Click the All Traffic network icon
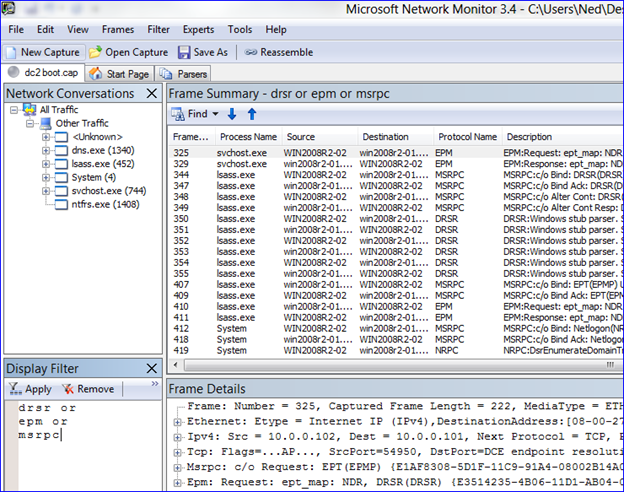This screenshot has width=624, height=492. 29,109
